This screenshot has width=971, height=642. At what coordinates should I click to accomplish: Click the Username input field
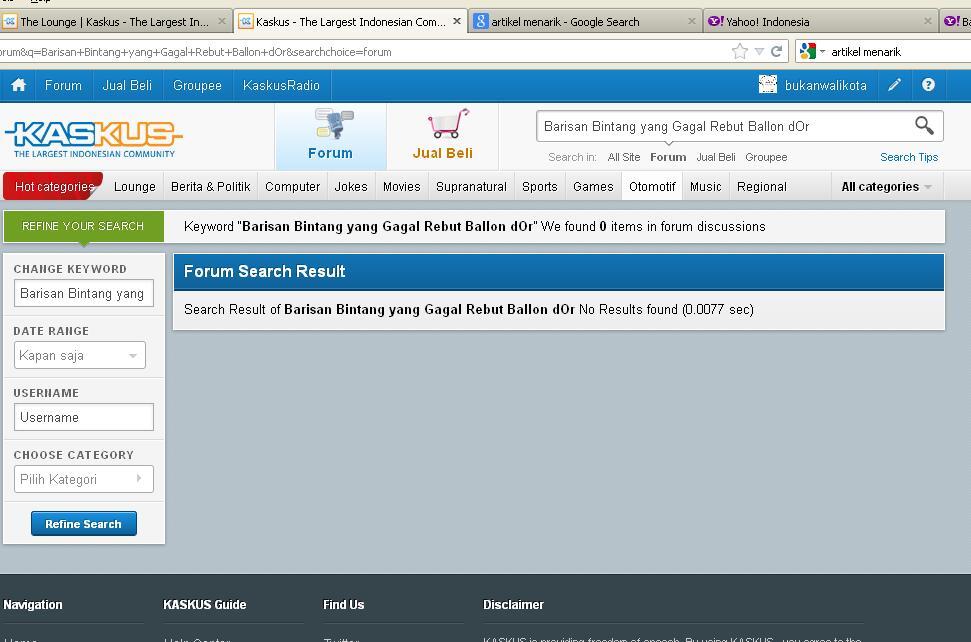(x=83, y=417)
